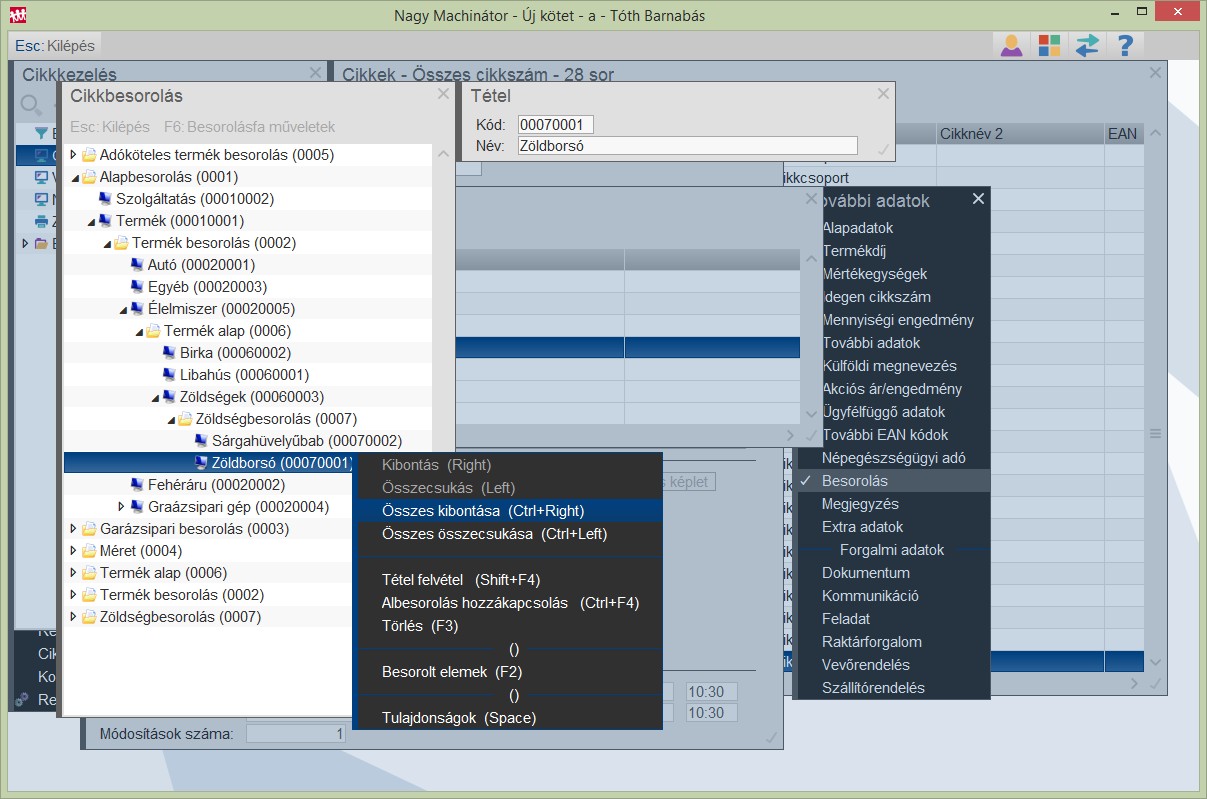Click the blue swap arrows icon

click(x=1086, y=45)
